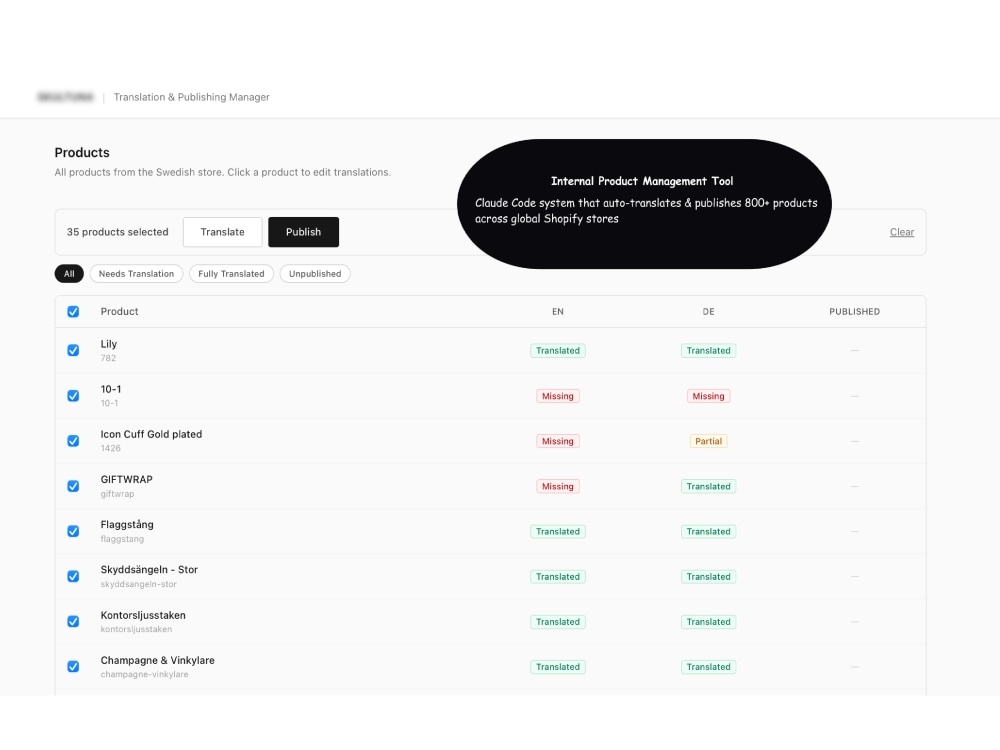Click the Products heading
This screenshot has height=750, width=1000.
pyautogui.click(x=82, y=152)
